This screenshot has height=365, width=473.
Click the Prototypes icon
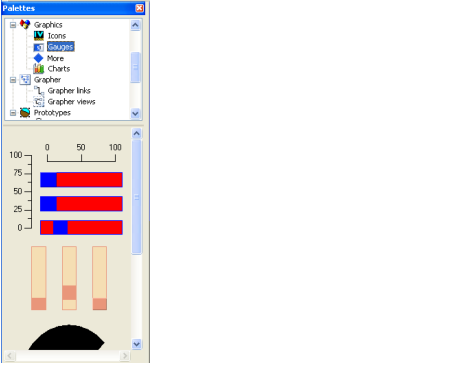pos(25,112)
